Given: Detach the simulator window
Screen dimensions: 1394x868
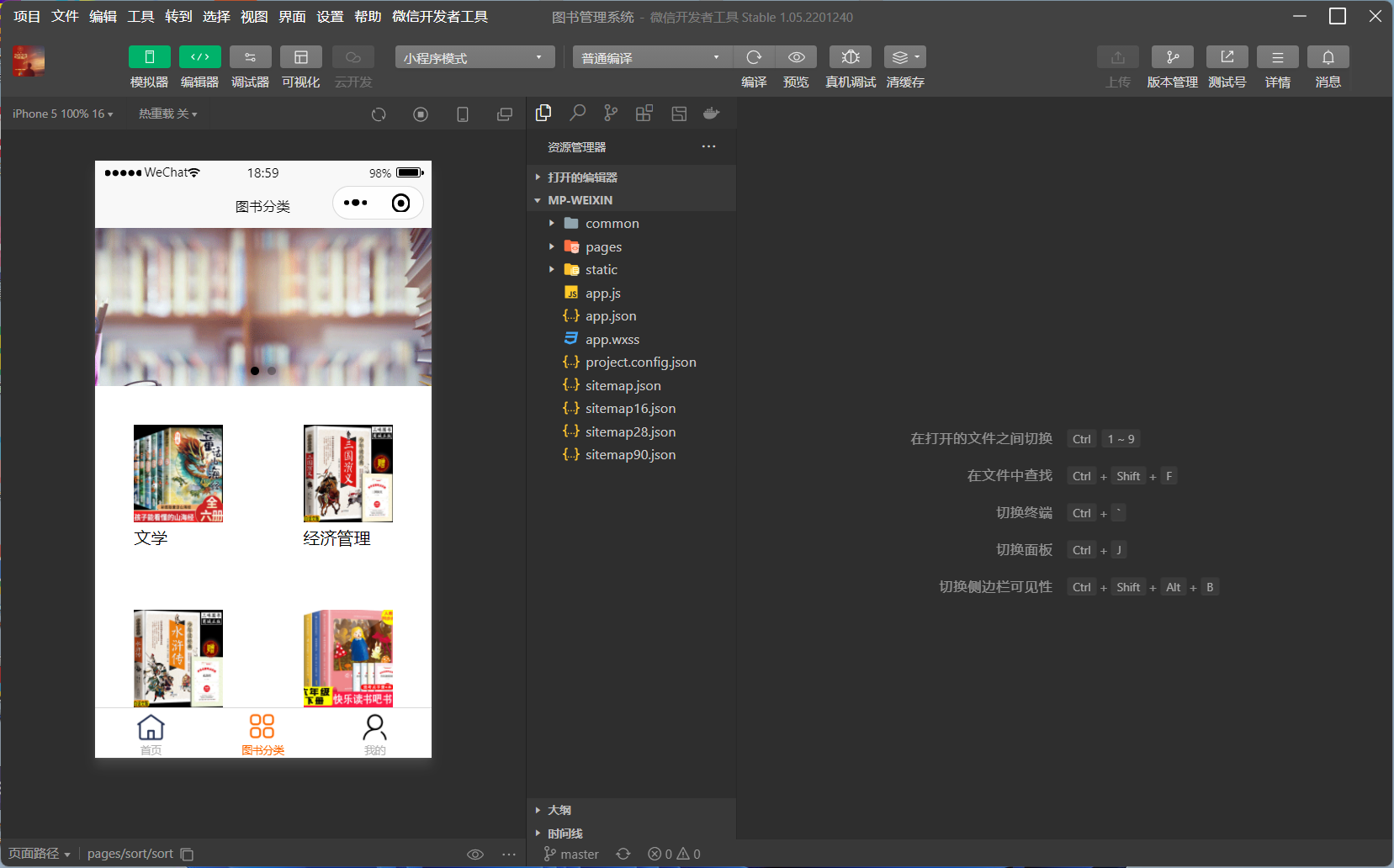Looking at the screenshot, I should point(505,114).
